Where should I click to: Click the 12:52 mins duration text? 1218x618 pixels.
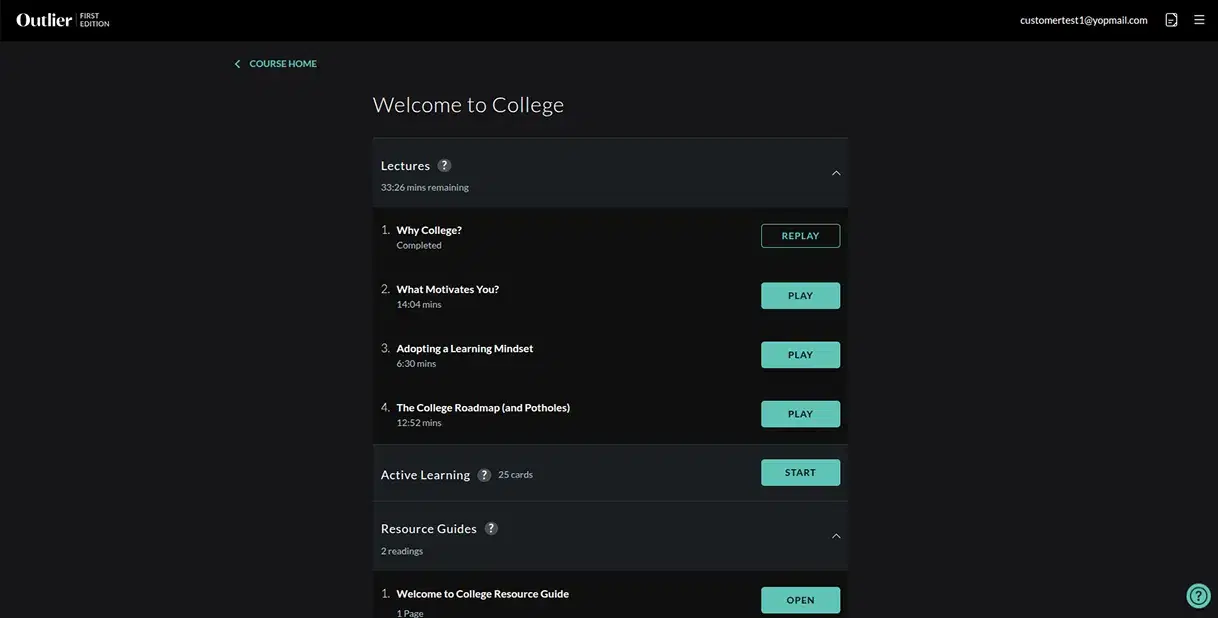[419, 422]
